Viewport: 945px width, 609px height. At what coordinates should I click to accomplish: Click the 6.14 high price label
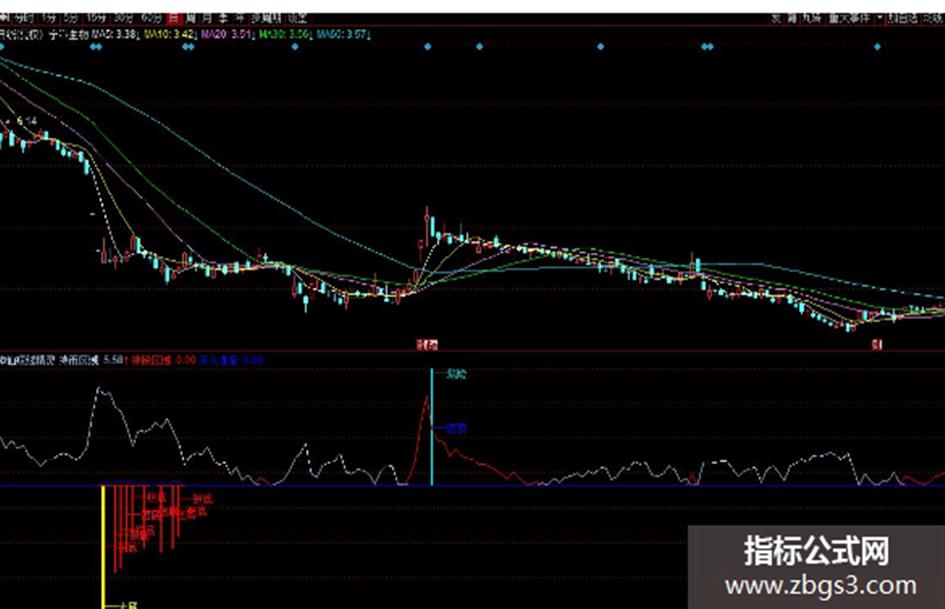(x=27, y=121)
